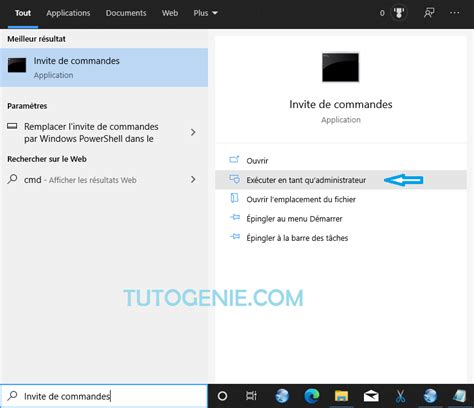
Task: Select the Web filter tab
Action: (x=170, y=13)
